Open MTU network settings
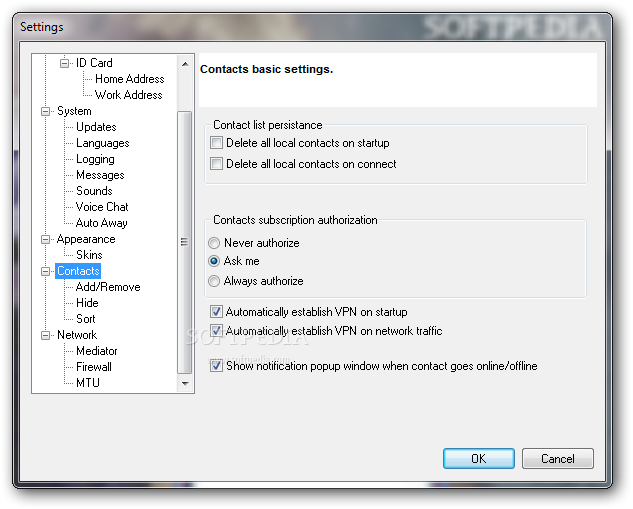The image size is (633, 509). 88,383
